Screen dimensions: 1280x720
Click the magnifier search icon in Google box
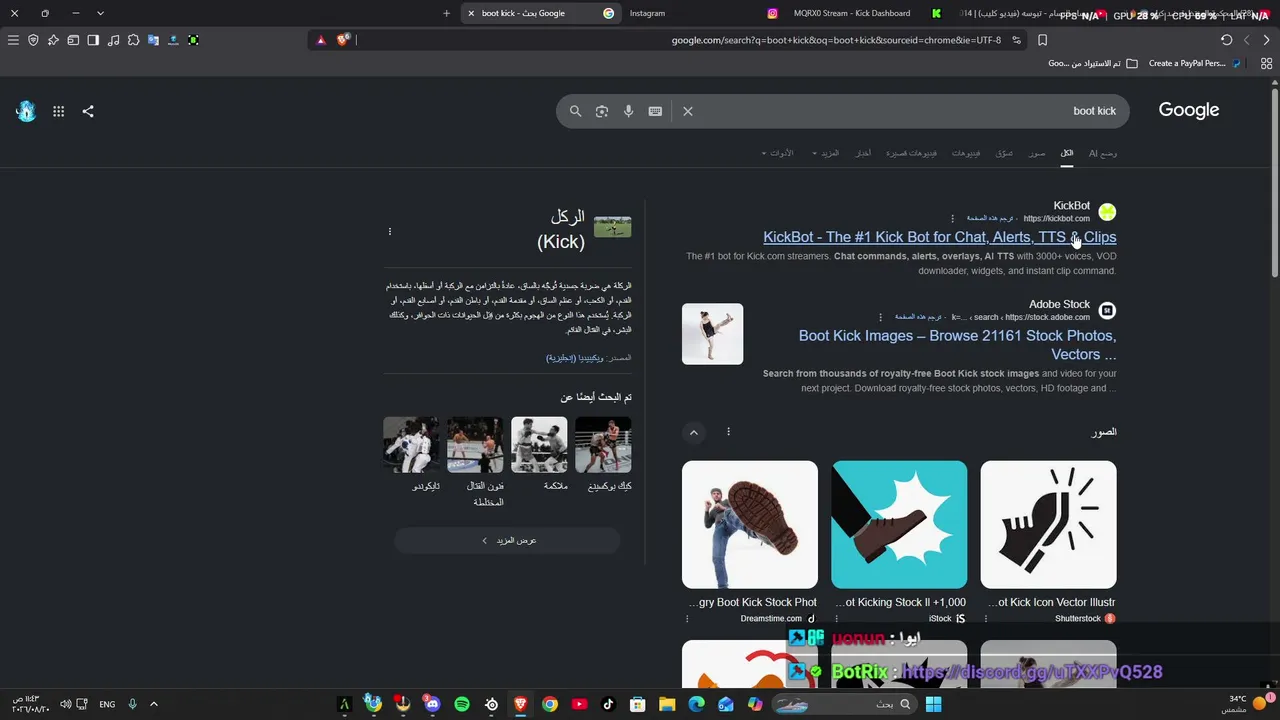575,111
